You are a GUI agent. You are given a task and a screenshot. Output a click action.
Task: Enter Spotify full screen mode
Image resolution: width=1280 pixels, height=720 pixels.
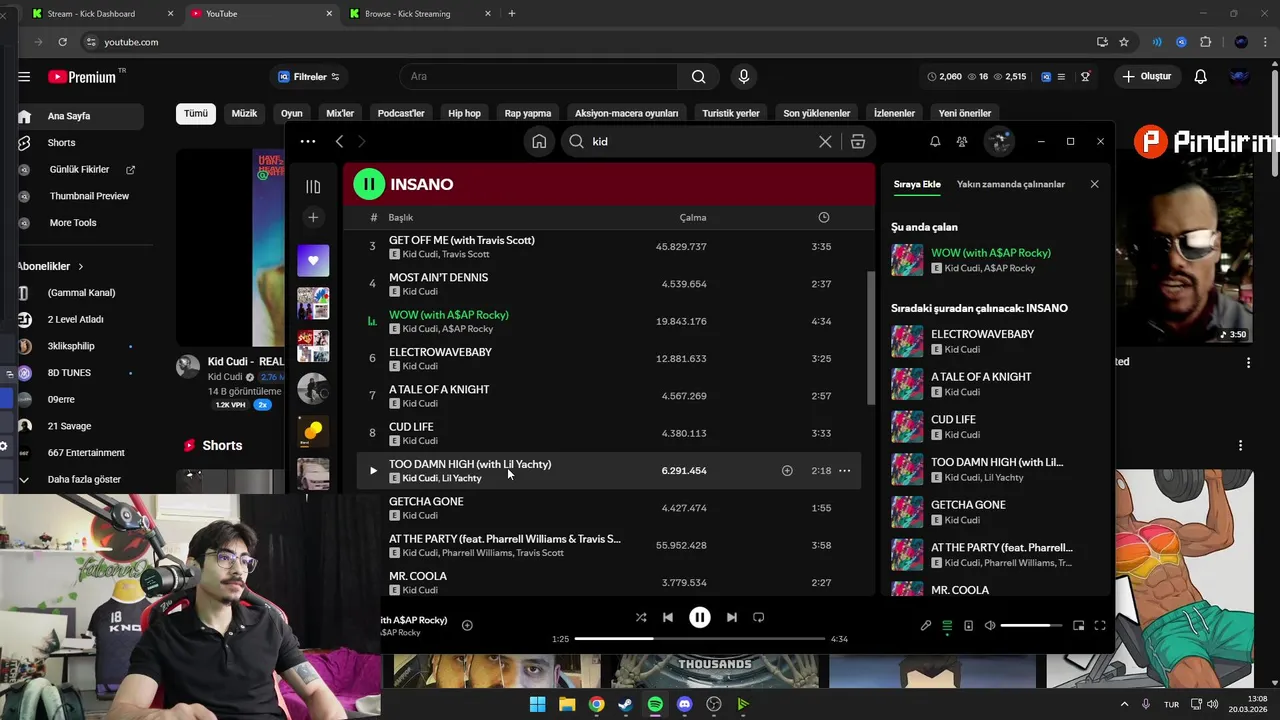click(1100, 626)
